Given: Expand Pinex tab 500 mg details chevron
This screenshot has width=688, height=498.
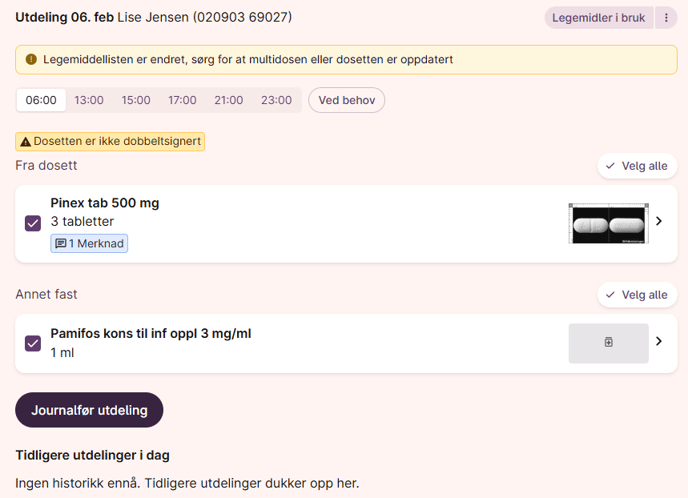Looking at the screenshot, I should [659, 221].
